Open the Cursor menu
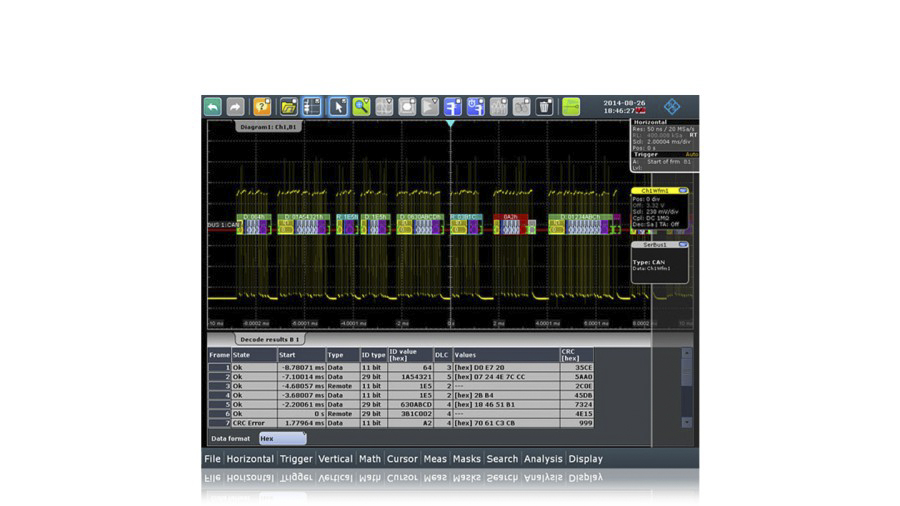The image size is (900, 506). click(x=402, y=459)
